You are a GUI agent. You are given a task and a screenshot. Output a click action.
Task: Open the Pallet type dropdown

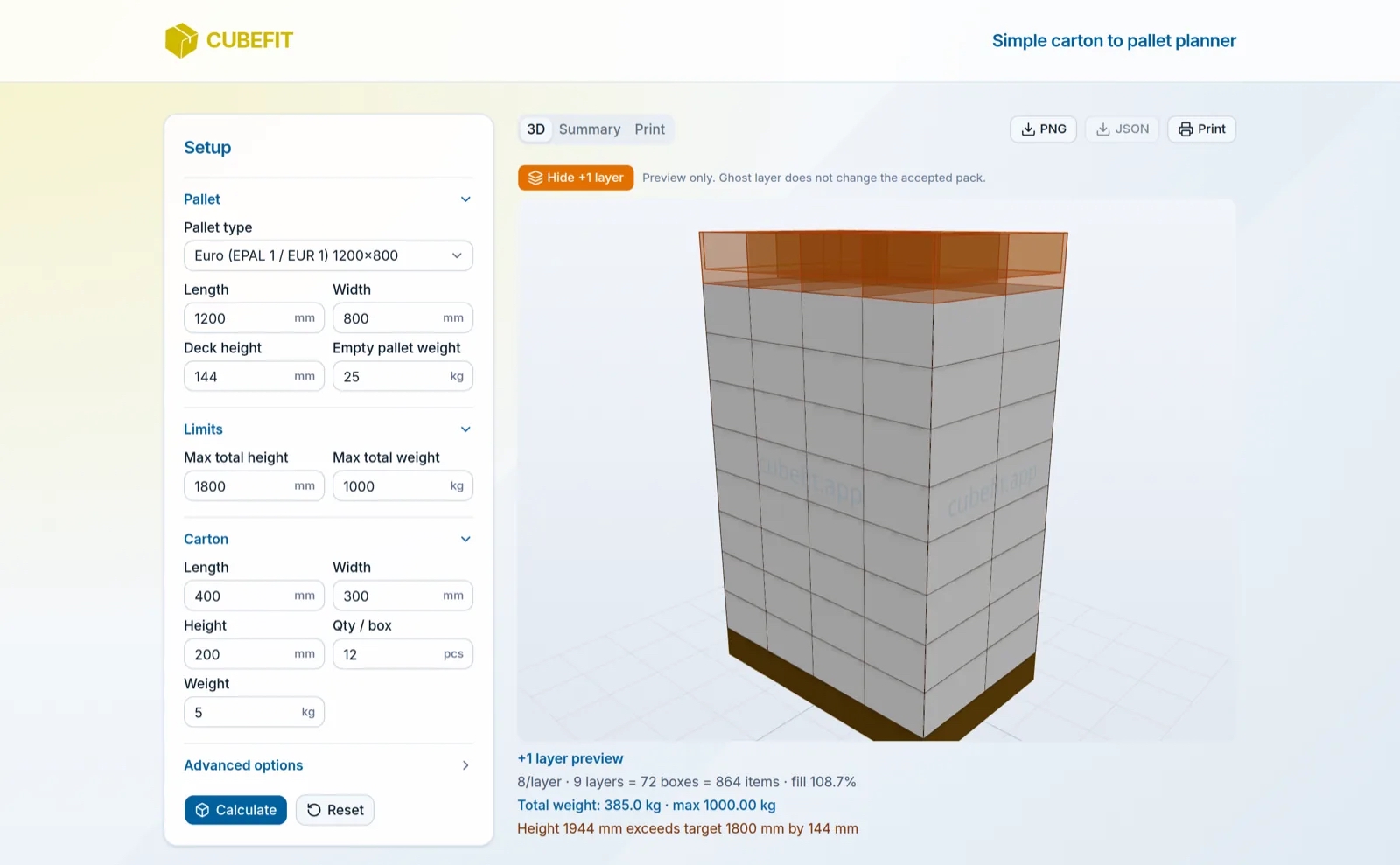coord(328,255)
